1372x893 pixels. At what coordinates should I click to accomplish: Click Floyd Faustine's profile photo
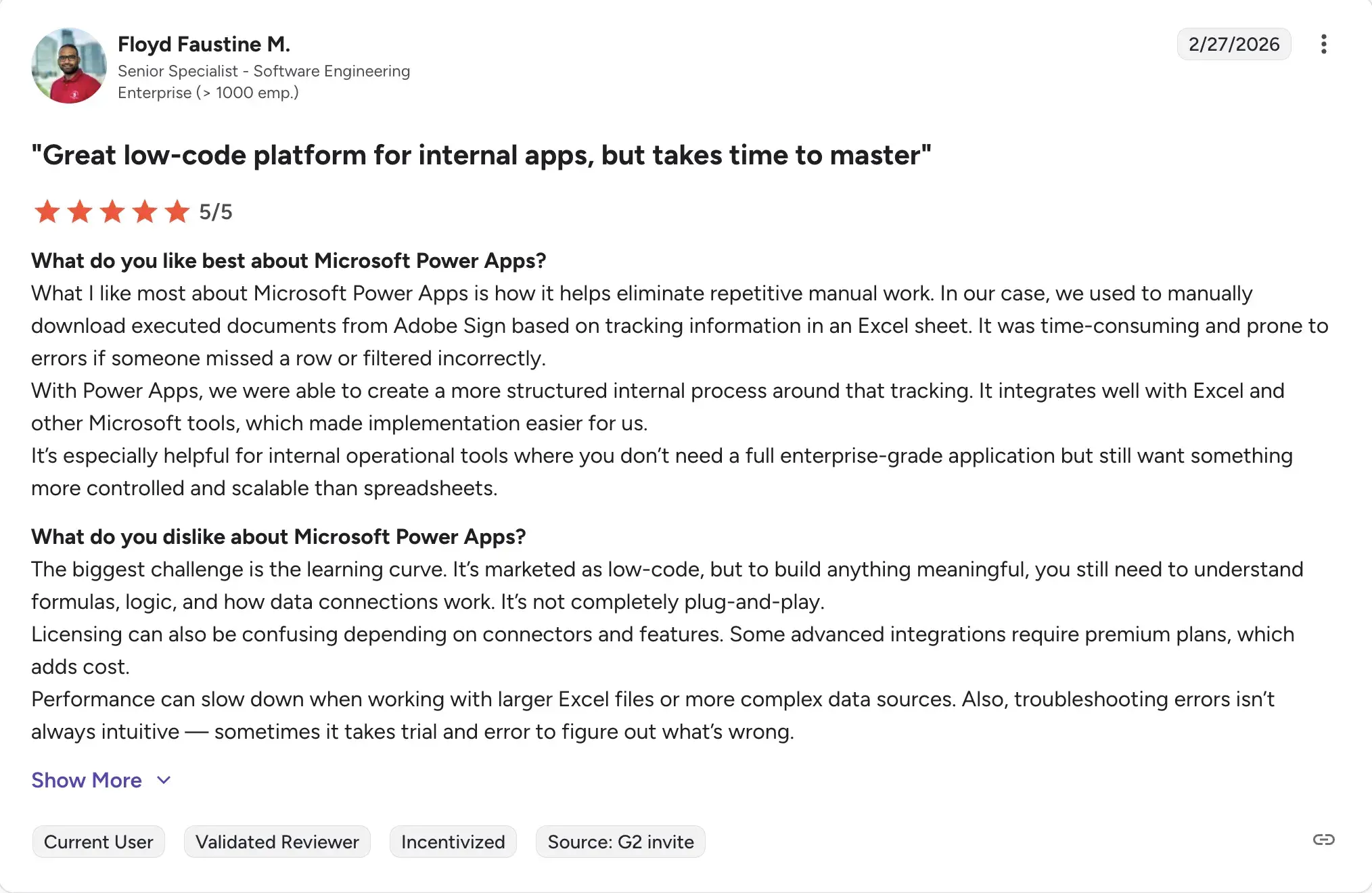68,66
